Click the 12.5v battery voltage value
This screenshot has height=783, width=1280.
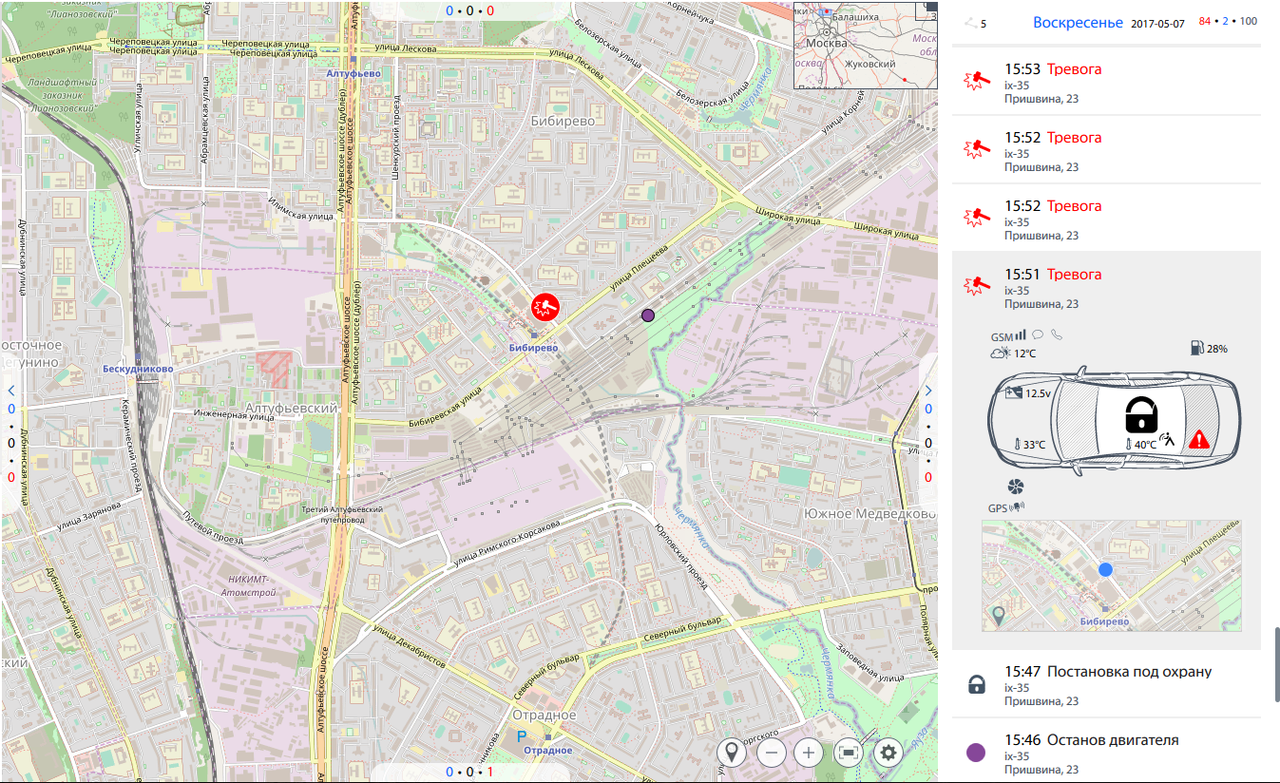1038,394
